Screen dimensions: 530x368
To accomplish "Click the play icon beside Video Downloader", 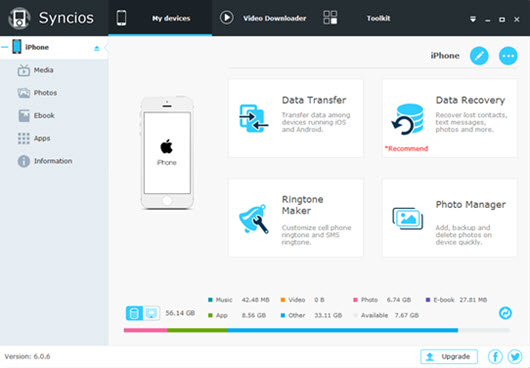I will click(226, 18).
